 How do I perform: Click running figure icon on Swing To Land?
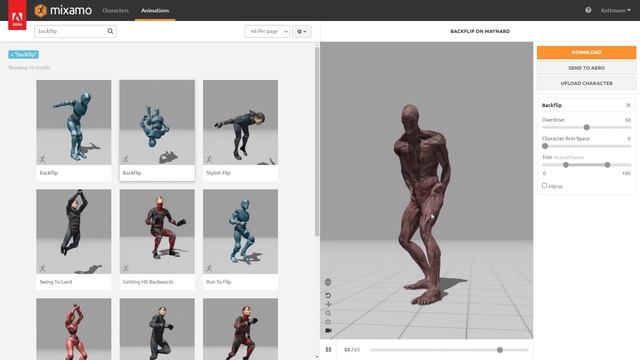point(42,268)
